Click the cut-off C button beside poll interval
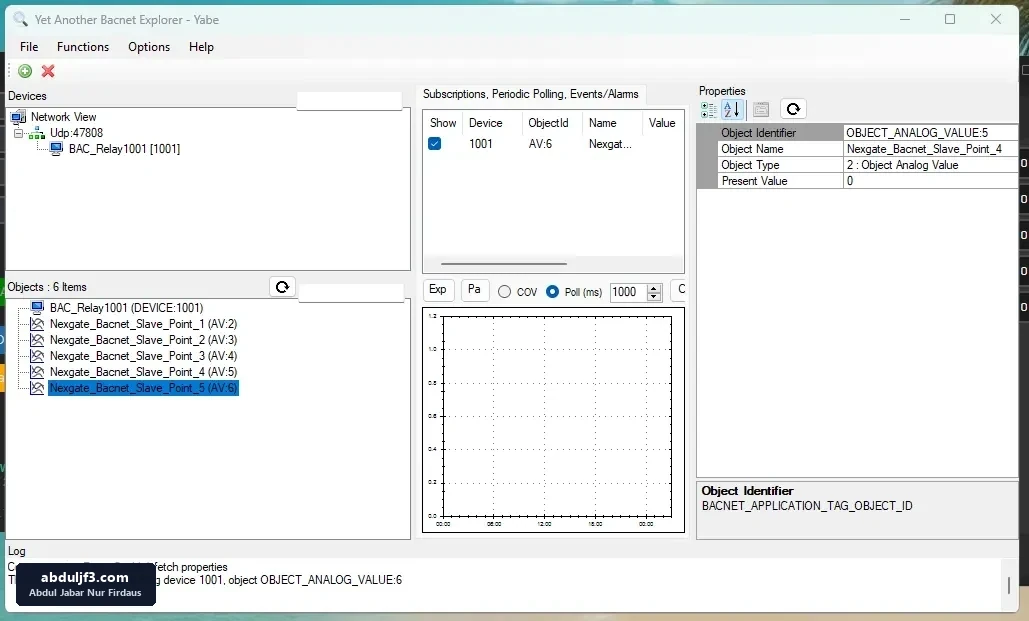The image size is (1029, 621). (679, 289)
